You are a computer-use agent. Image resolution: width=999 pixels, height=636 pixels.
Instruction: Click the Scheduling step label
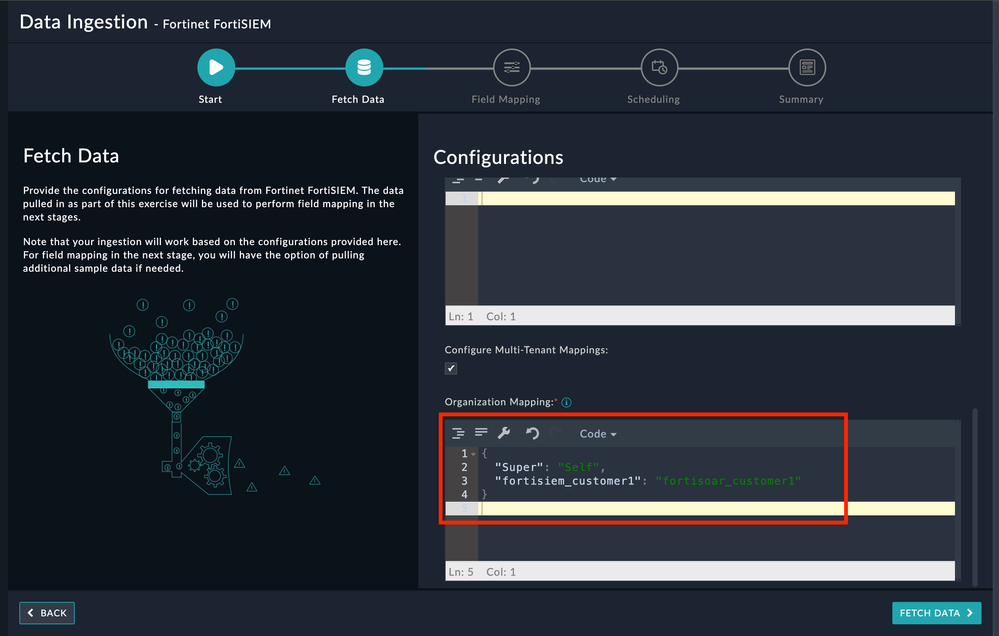click(653, 99)
